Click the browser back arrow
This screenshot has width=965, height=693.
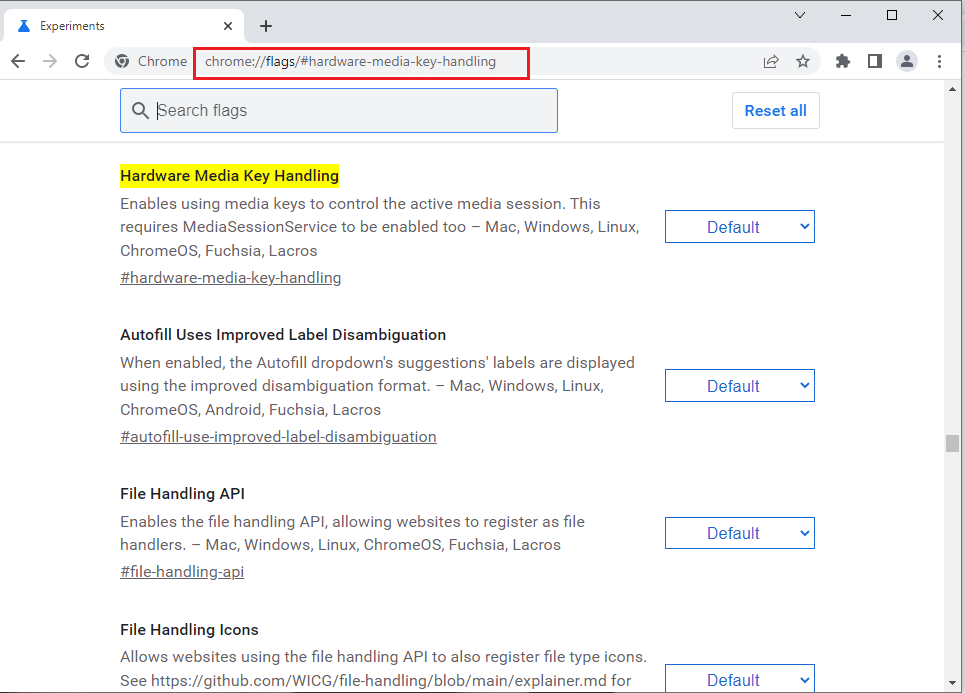pyautogui.click(x=18, y=61)
